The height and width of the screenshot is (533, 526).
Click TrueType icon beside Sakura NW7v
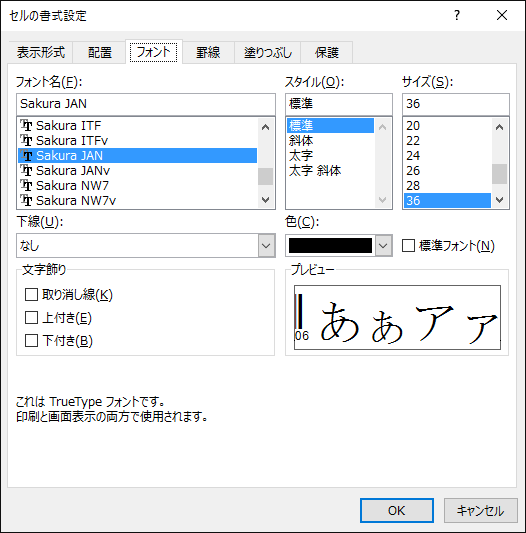tap(26, 200)
